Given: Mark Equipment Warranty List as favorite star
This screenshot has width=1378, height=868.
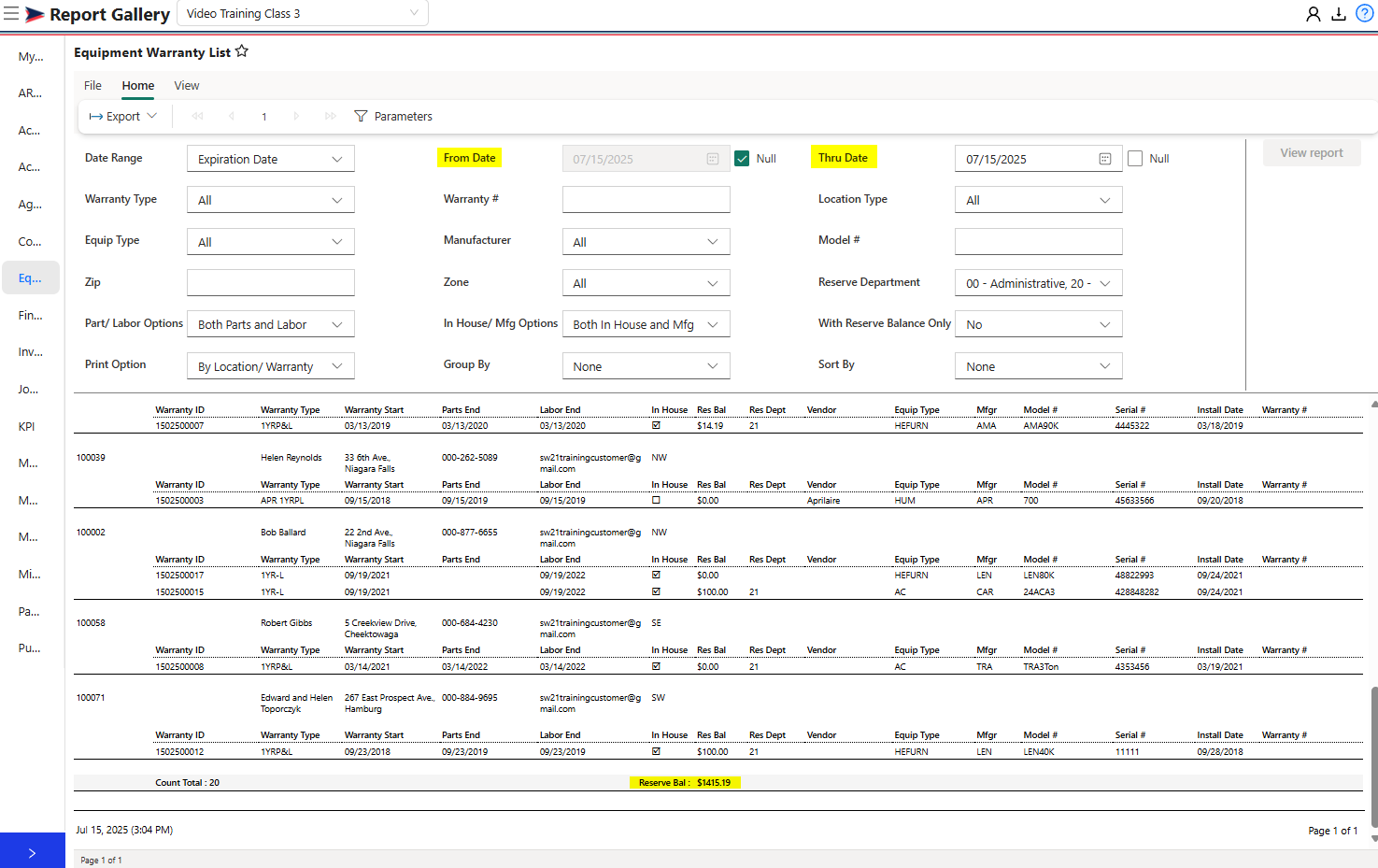Looking at the screenshot, I should (x=242, y=51).
